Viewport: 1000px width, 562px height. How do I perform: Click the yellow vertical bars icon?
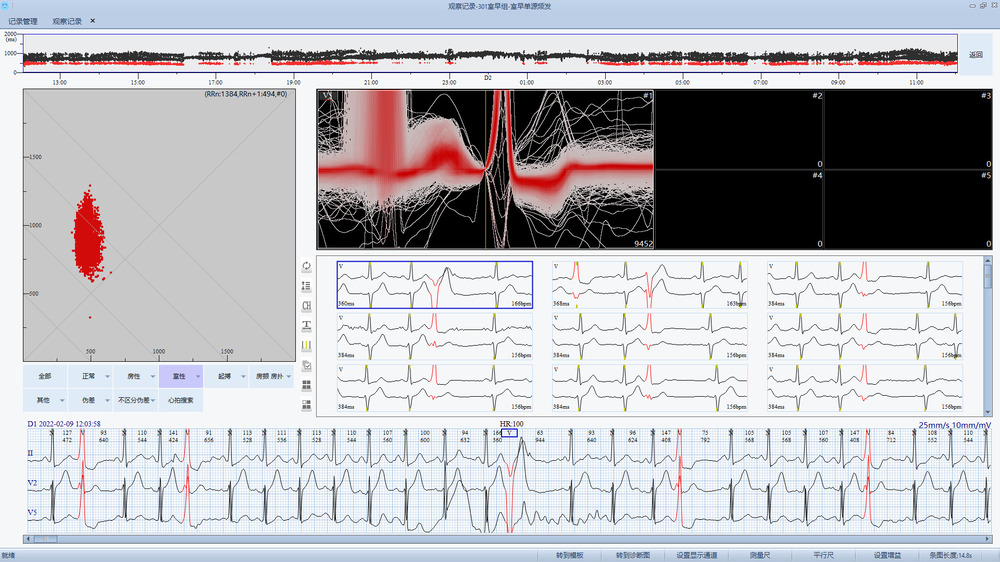coord(306,344)
